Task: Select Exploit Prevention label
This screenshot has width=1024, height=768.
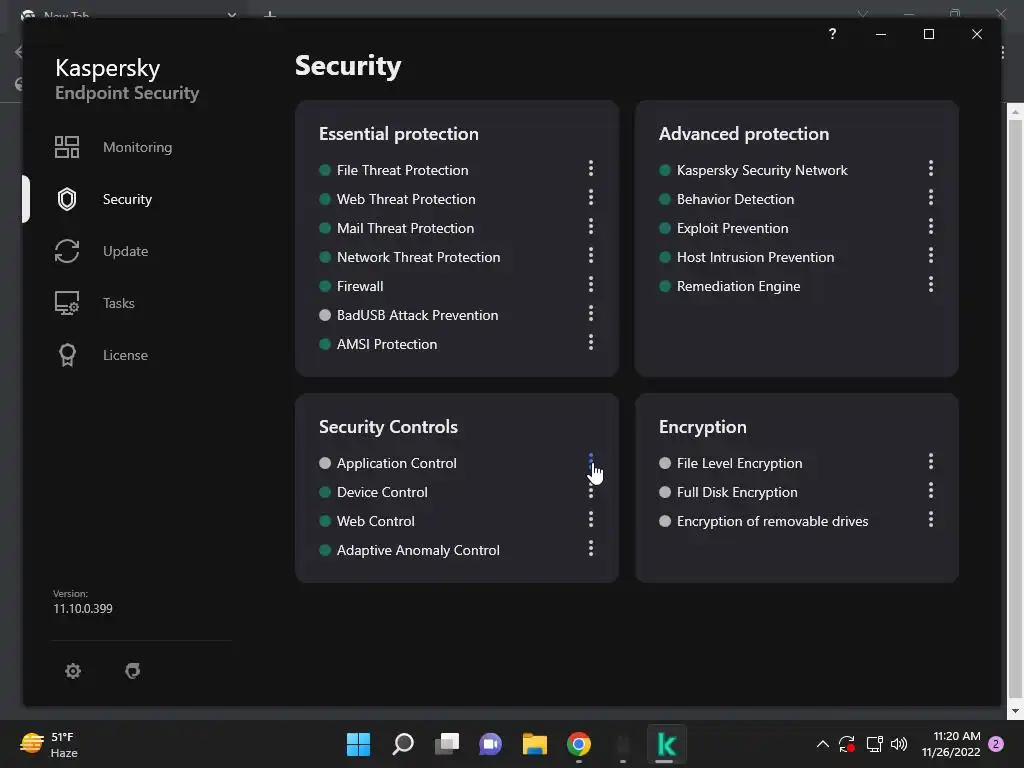Action: tap(733, 229)
